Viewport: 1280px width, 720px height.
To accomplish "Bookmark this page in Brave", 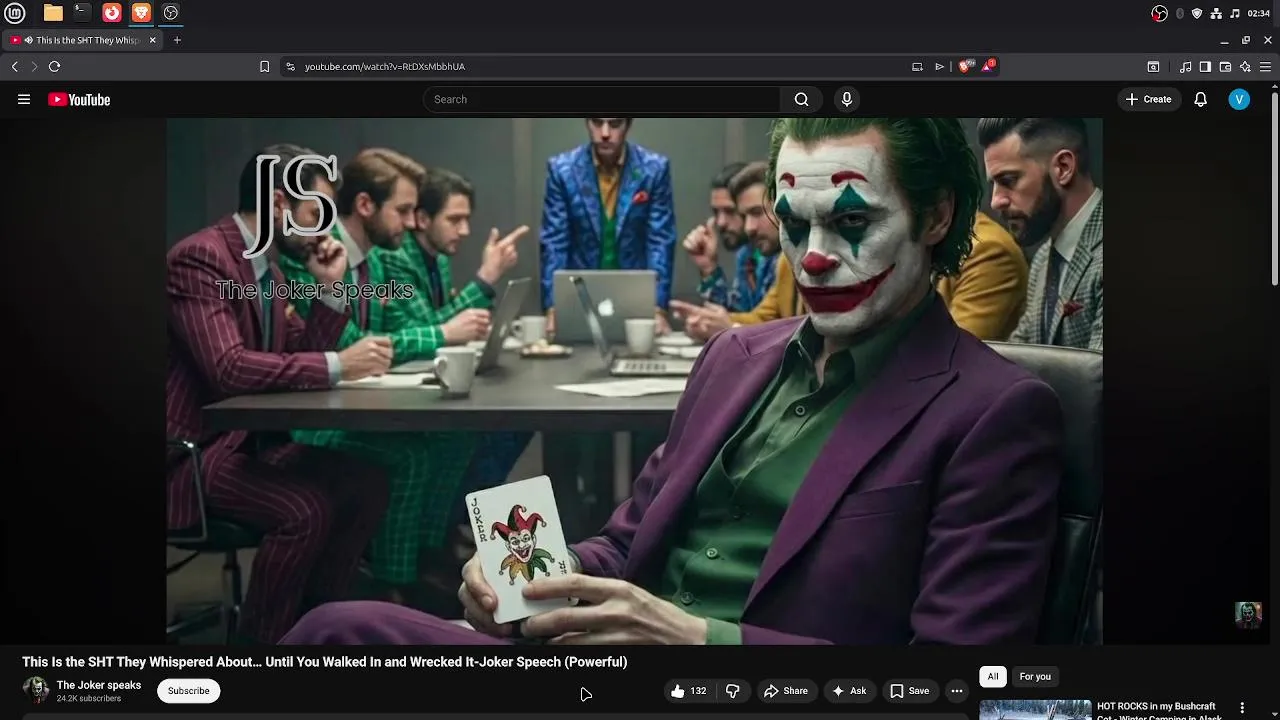I will point(264,66).
